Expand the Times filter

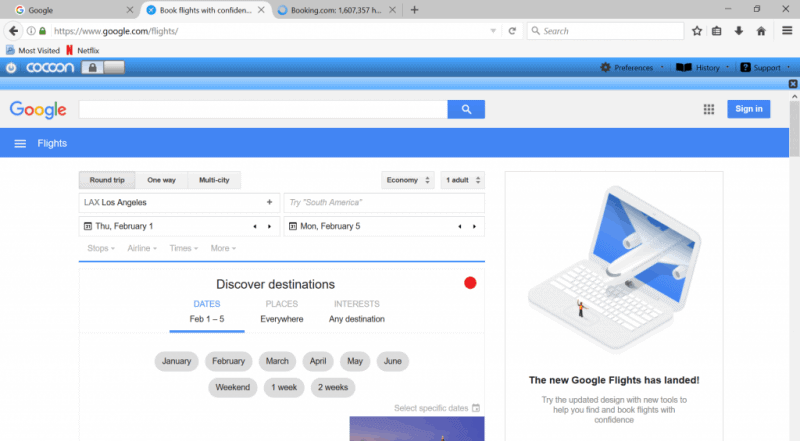pyautogui.click(x=184, y=249)
